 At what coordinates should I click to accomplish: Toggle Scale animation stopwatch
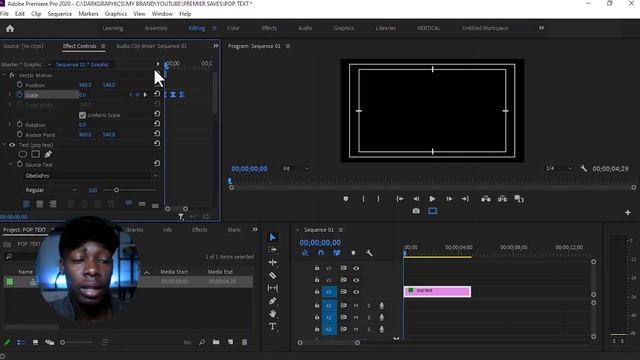tap(20, 94)
